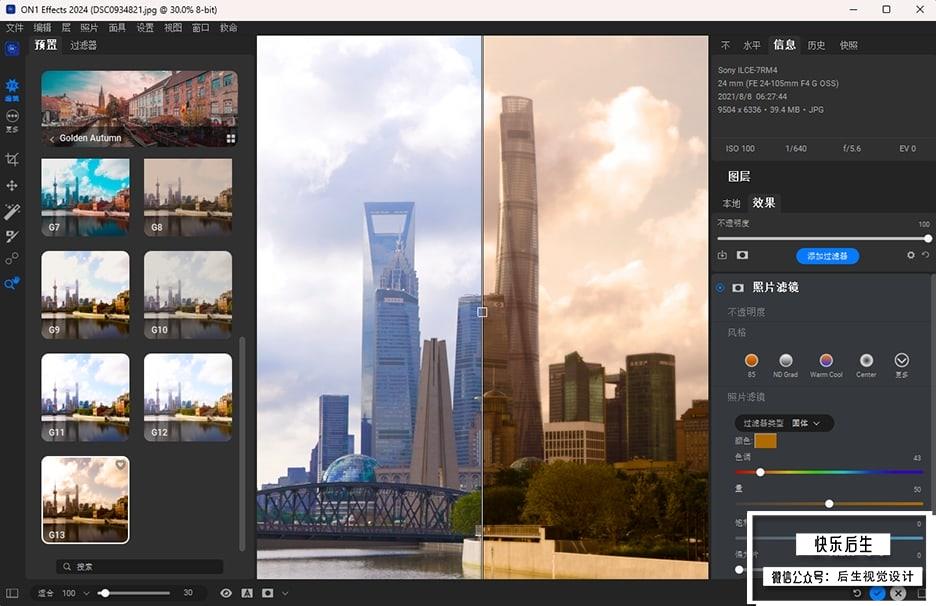Apply the G10 preset thumbnail

coord(188,295)
